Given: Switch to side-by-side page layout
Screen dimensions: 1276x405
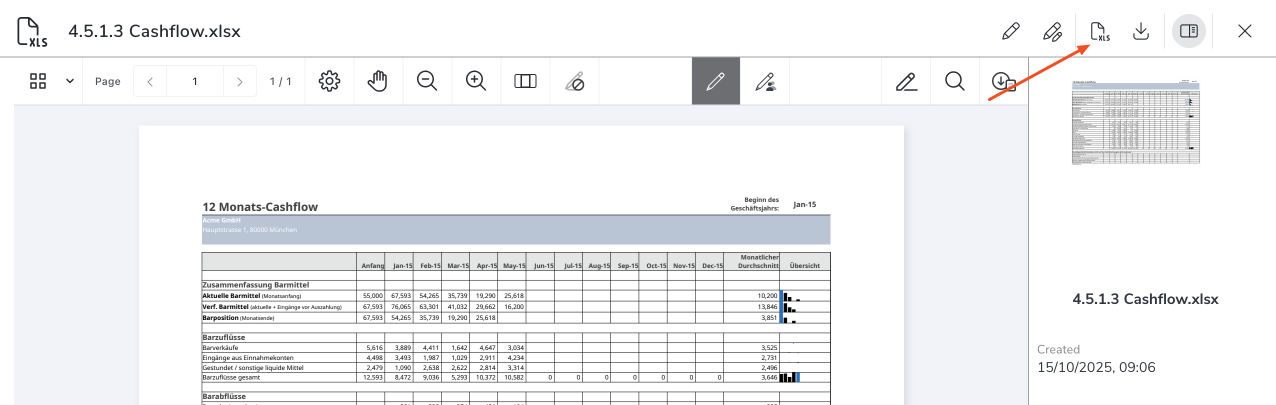Looking at the screenshot, I should (x=525, y=82).
